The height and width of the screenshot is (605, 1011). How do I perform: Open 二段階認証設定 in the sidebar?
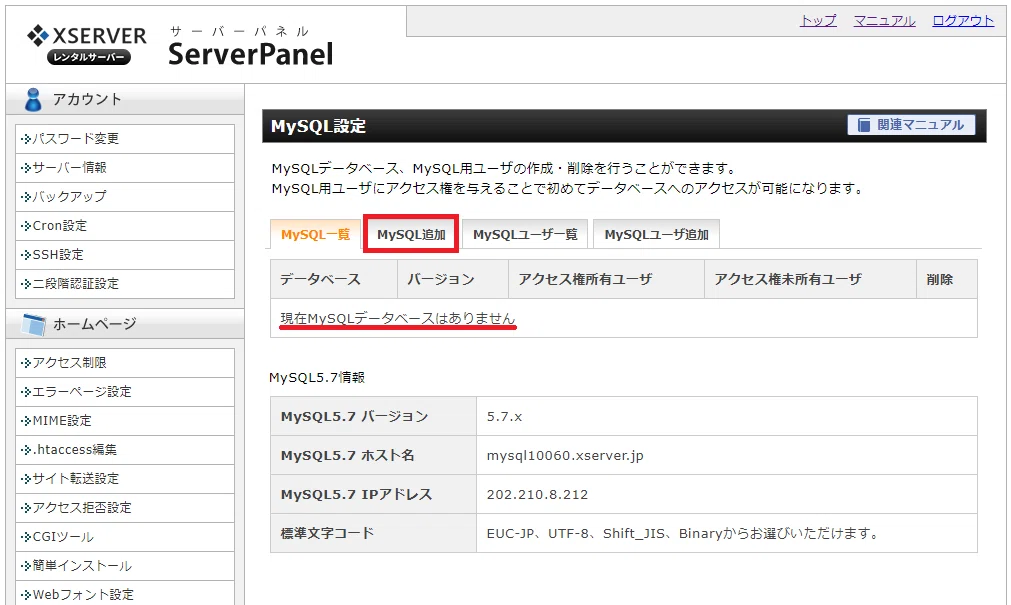125,284
